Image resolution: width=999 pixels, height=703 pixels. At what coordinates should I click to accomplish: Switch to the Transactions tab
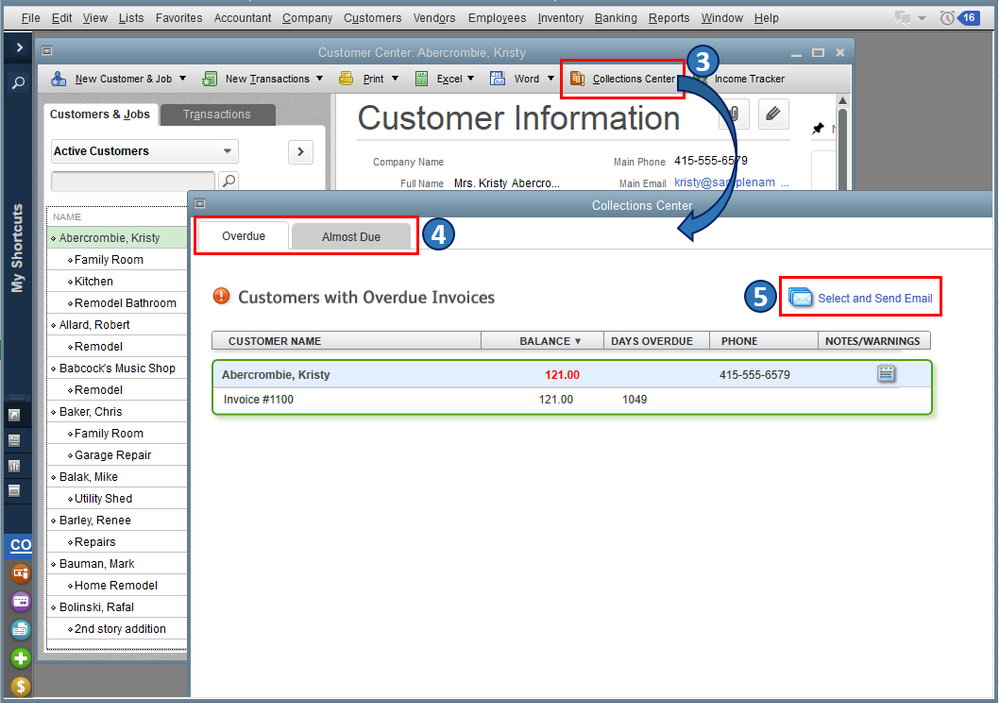[x=217, y=114]
